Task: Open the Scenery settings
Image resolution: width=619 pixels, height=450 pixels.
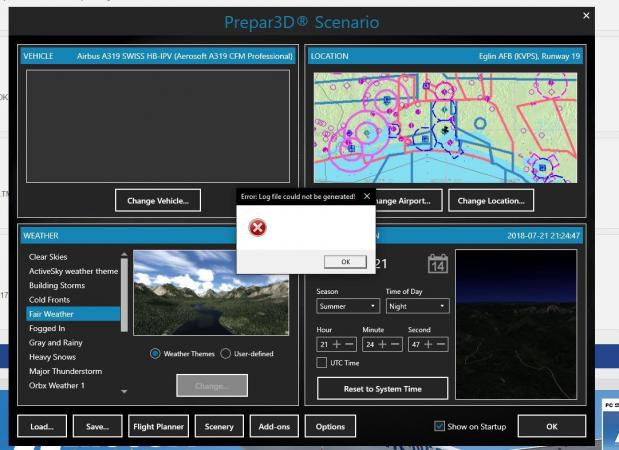Action: point(219,426)
